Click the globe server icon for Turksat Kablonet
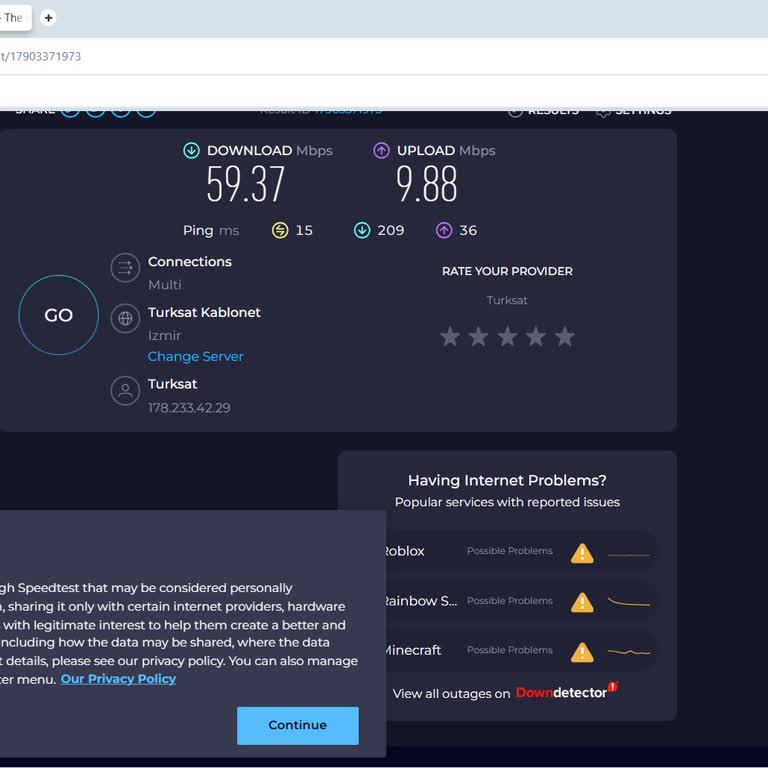Image resolution: width=768 pixels, height=768 pixels. 125,318
